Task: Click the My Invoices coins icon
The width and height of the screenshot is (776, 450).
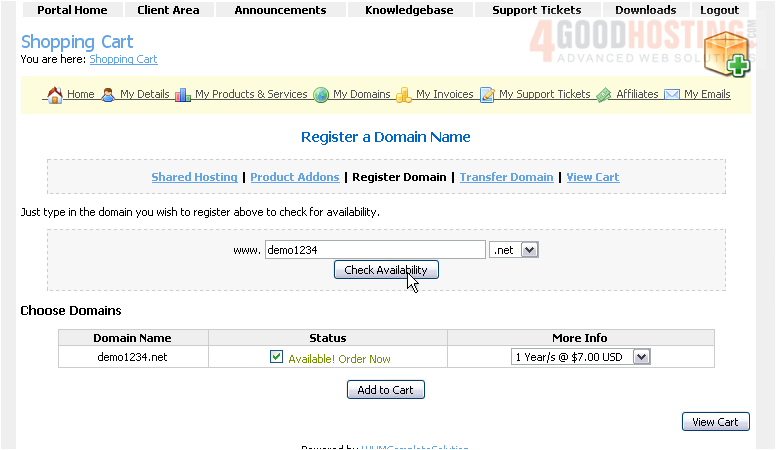Action: tap(404, 95)
